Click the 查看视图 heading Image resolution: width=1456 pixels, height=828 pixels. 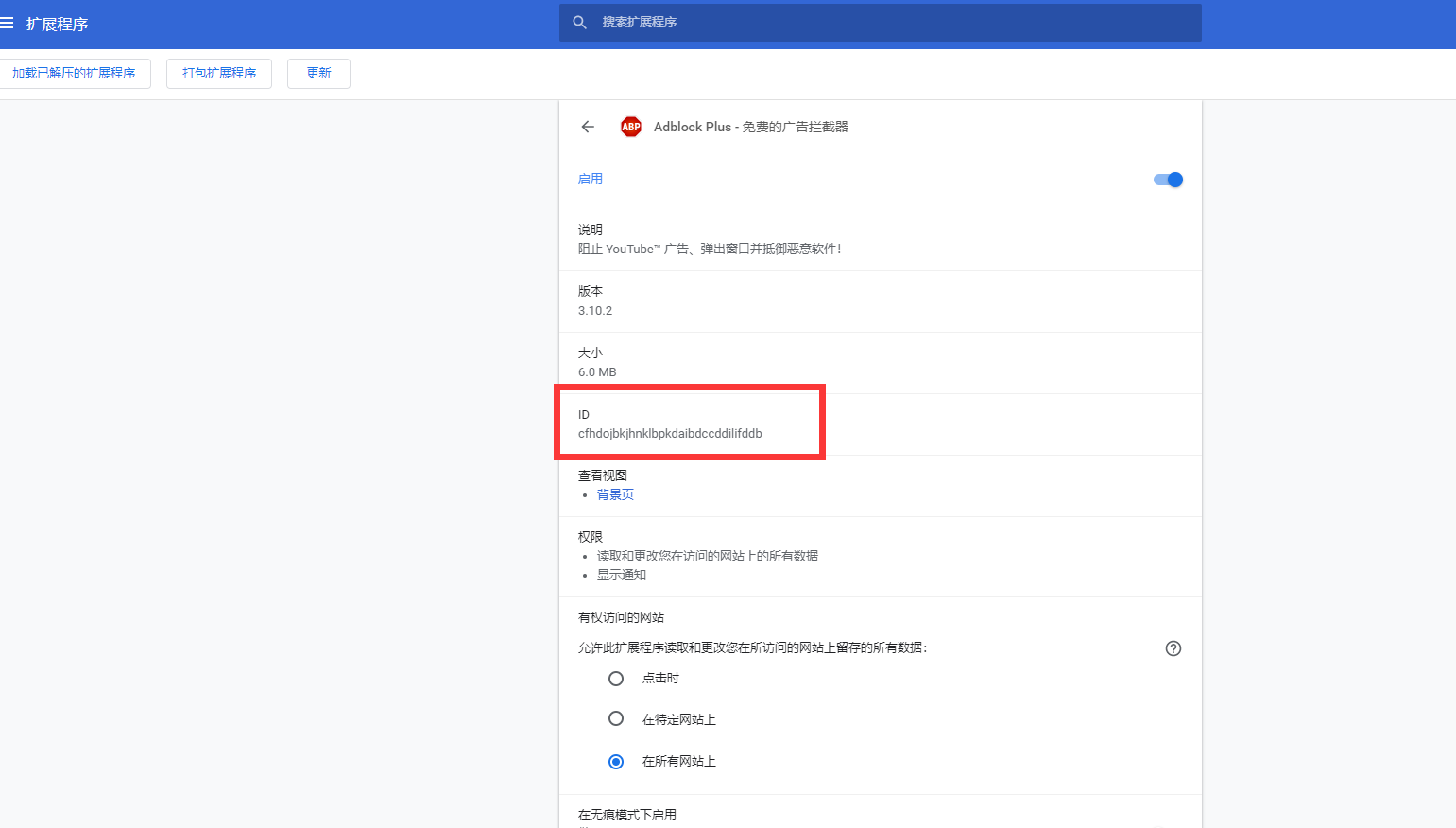pos(603,475)
